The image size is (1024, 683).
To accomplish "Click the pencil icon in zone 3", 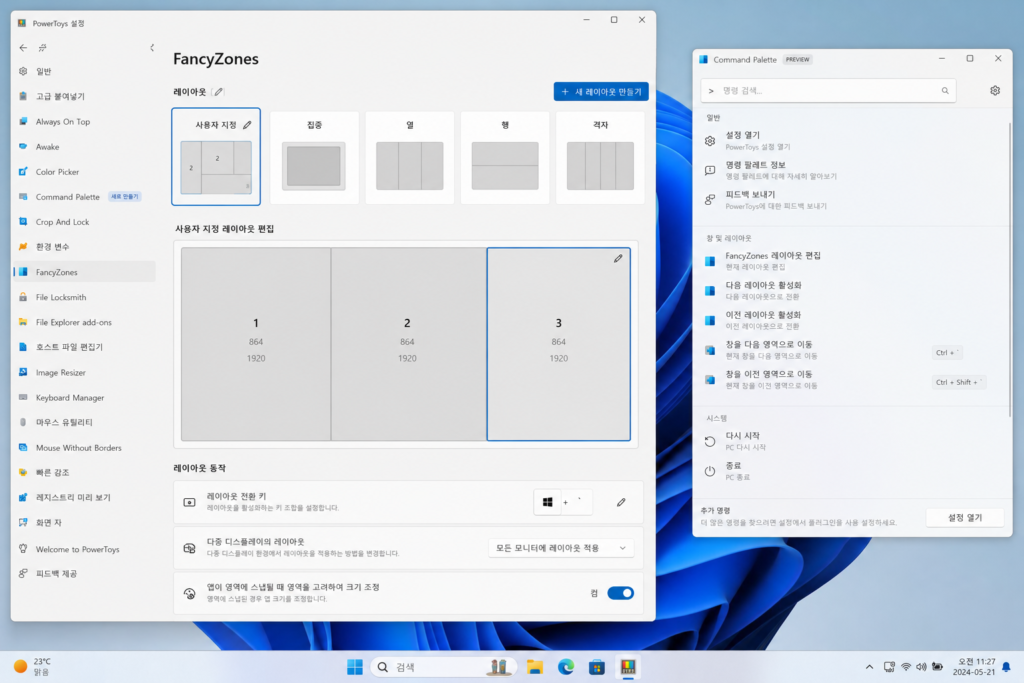I will 618,259.
